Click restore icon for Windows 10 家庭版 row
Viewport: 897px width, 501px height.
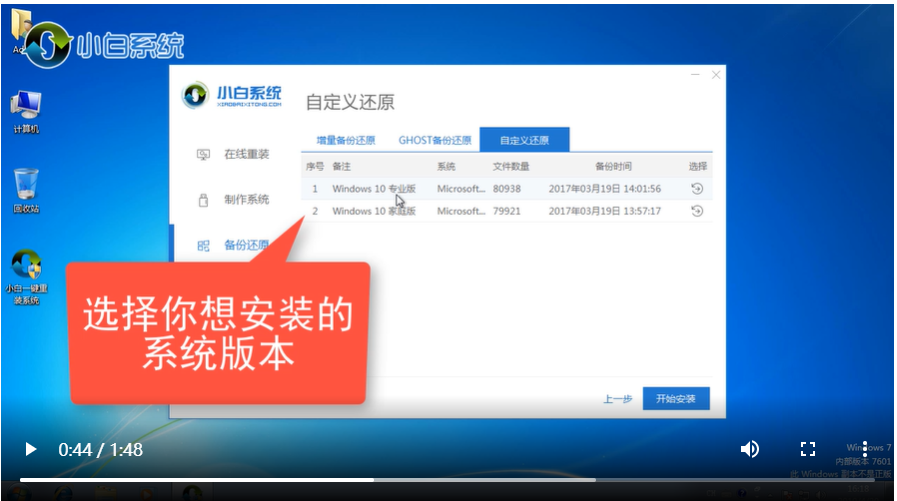click(697, 211)
